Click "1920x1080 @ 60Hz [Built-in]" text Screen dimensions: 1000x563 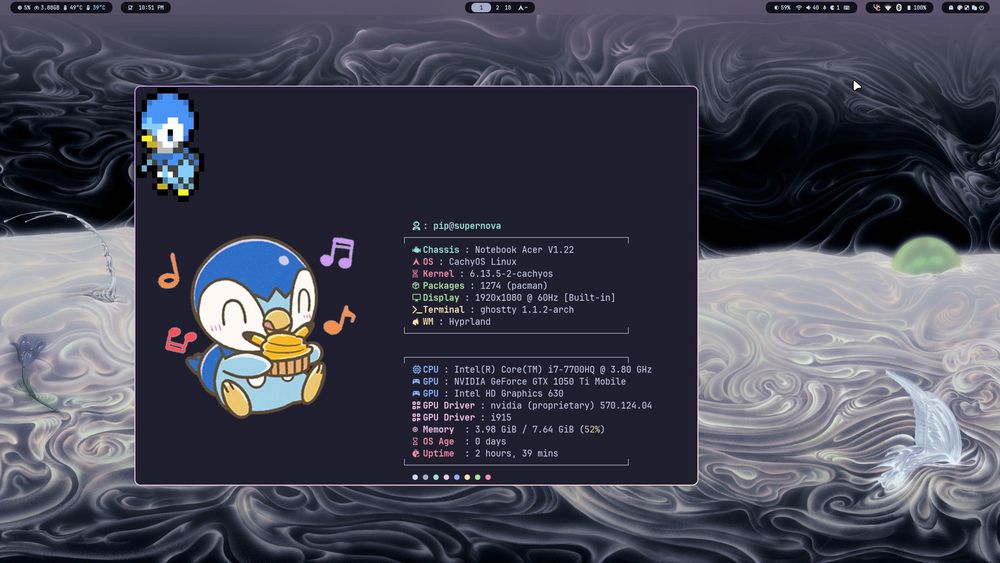(x=545, y=298)
